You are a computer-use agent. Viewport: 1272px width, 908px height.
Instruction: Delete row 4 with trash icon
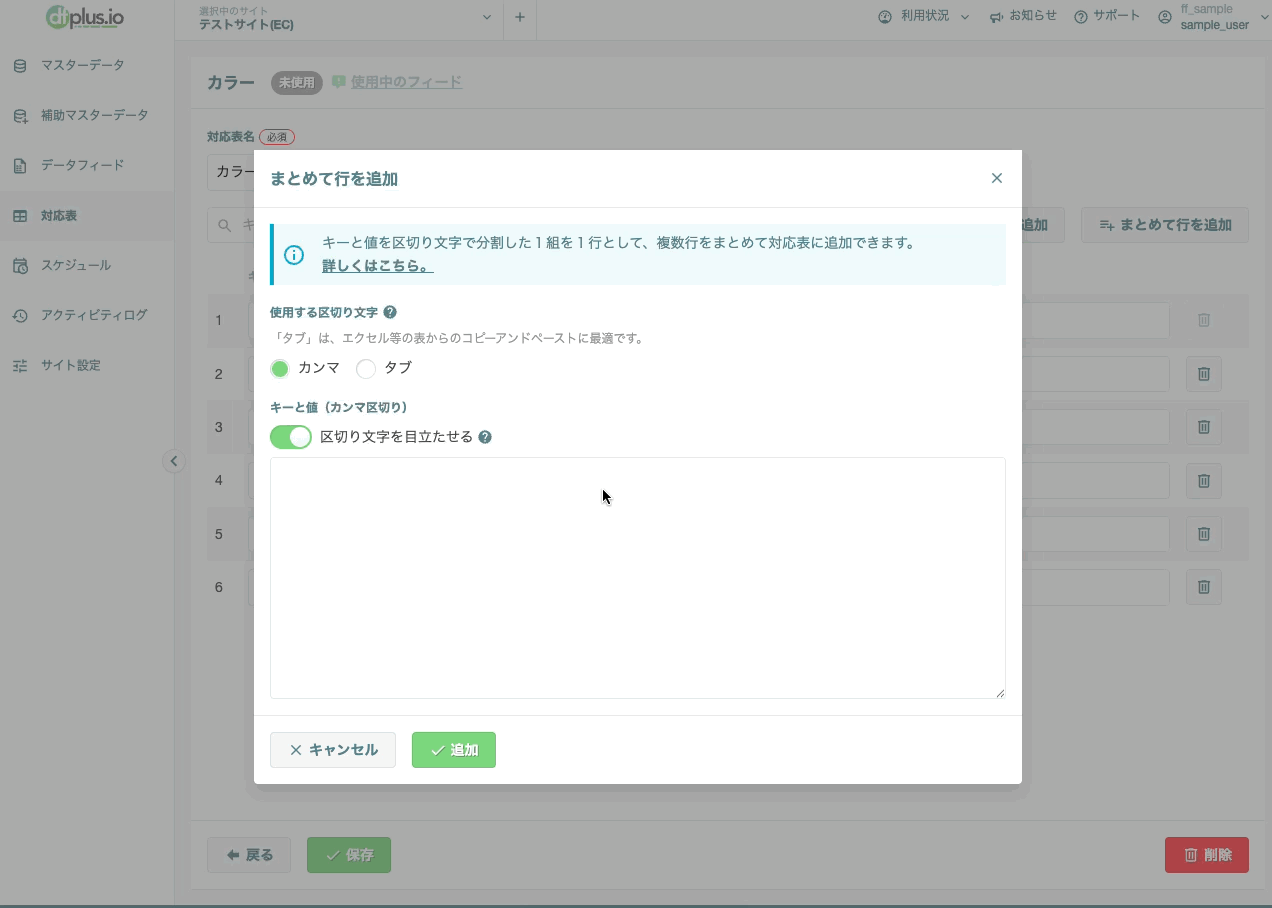click(x=1204, y=481)
